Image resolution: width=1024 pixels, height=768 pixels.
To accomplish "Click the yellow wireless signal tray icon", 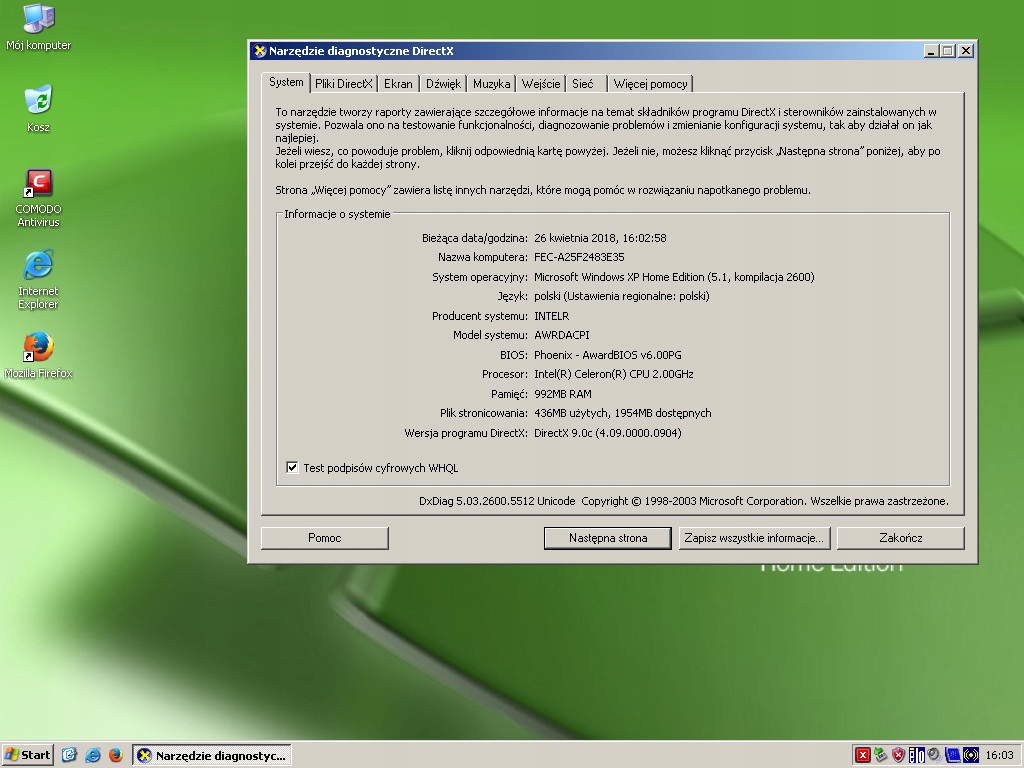I will [971, 755].
